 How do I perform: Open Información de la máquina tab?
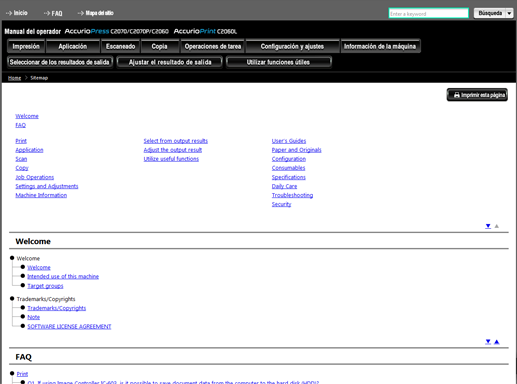point(380,46)
